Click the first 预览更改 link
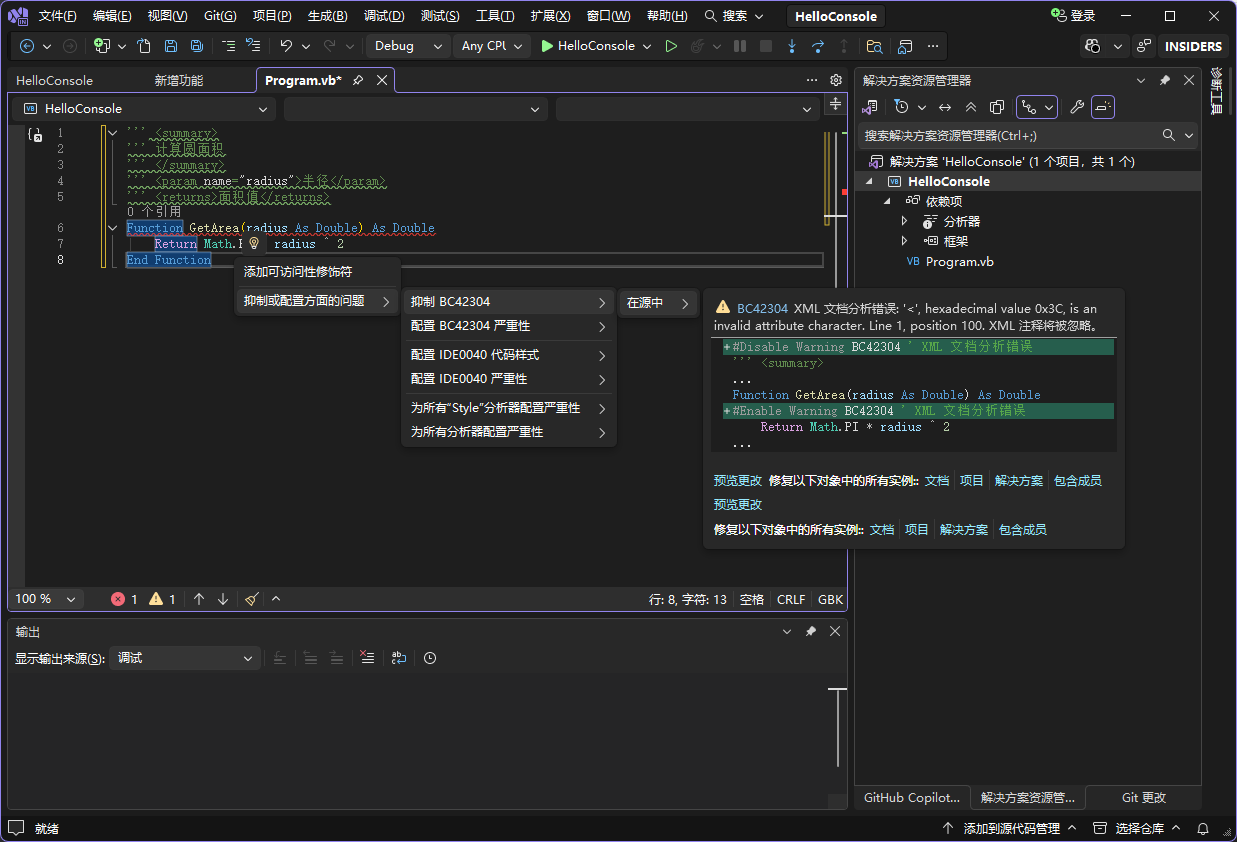The height and width of the screenshot is (842, 1237). 737,481
